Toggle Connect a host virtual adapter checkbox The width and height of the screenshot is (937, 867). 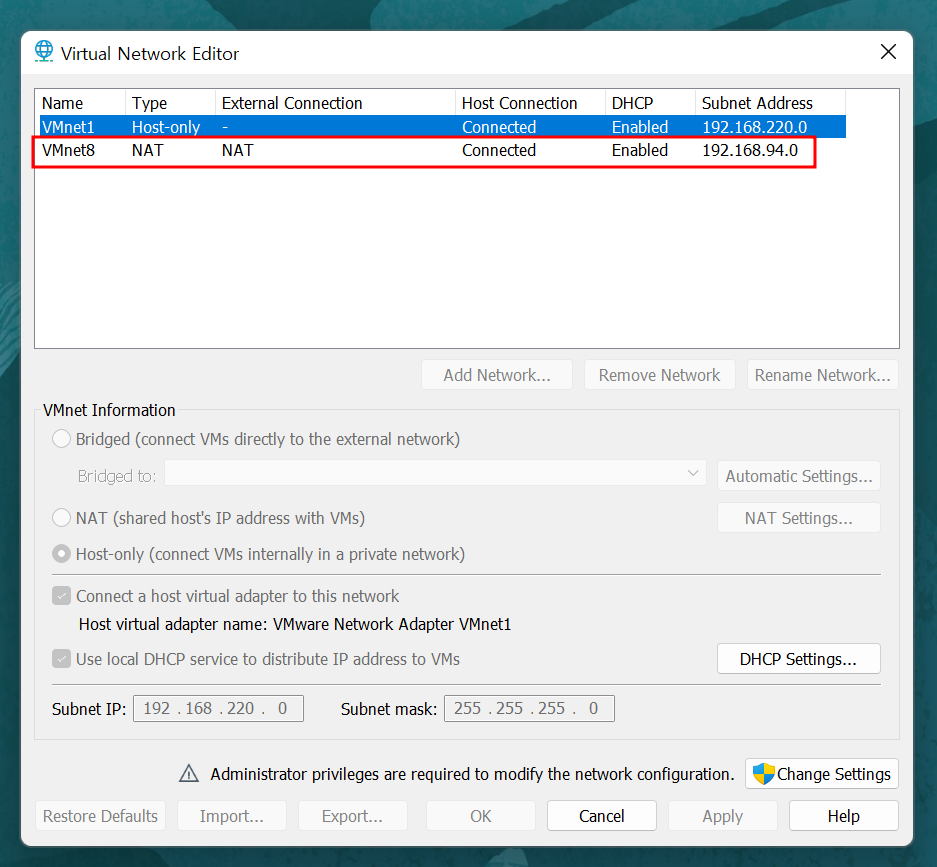[62, 596]
